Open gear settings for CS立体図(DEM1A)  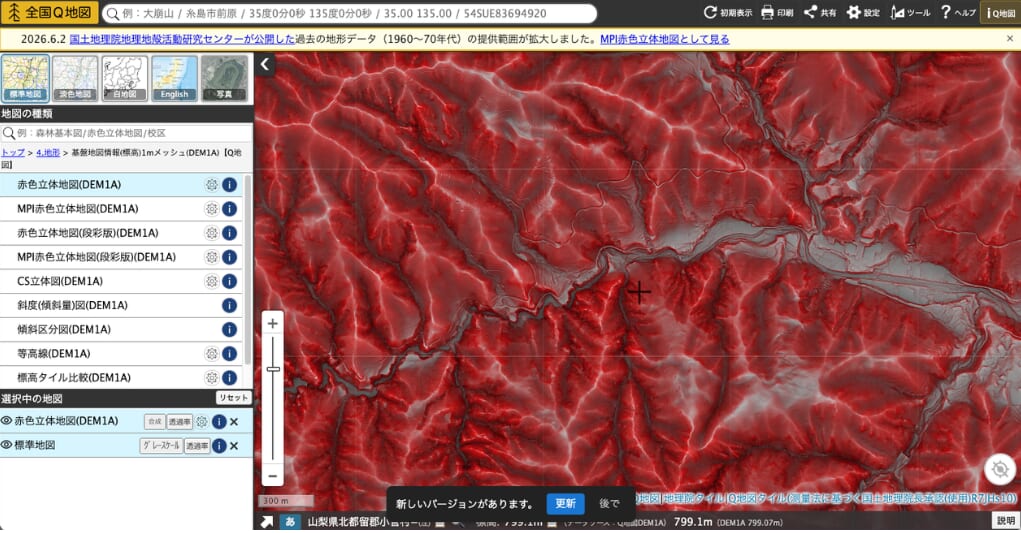point(212,281)
